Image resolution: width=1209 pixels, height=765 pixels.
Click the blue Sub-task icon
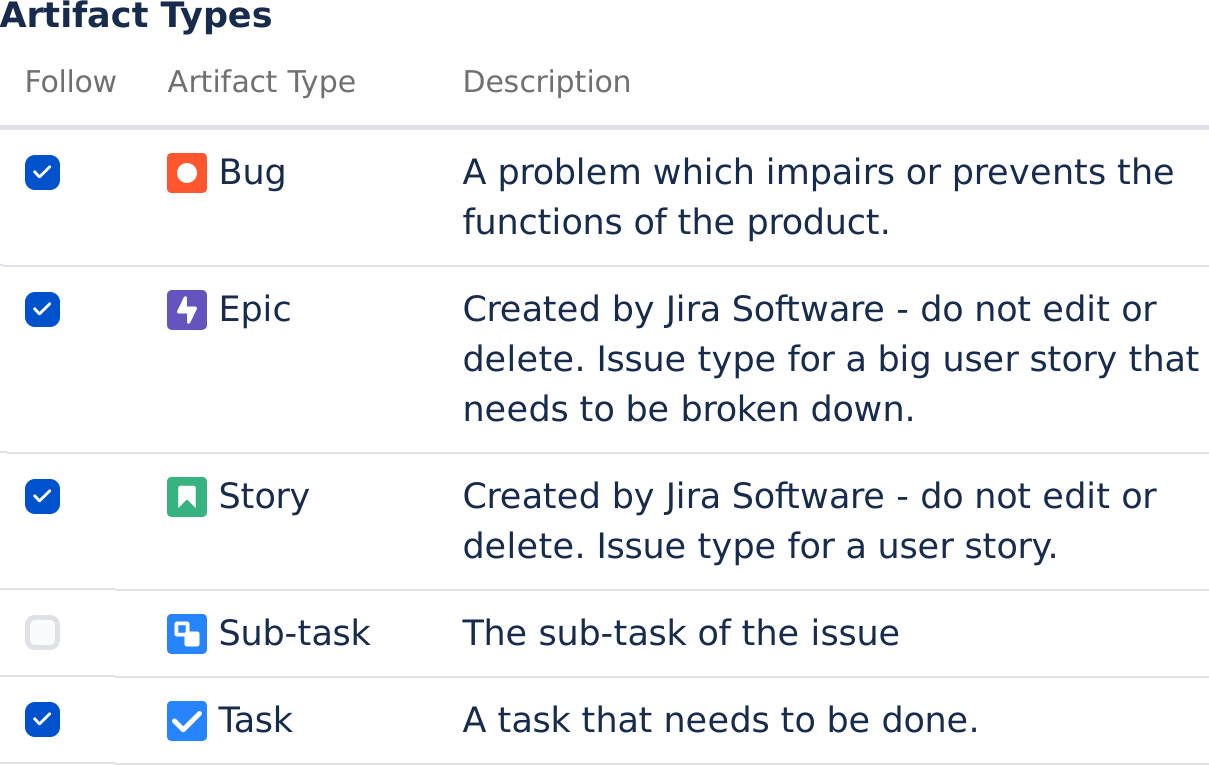coord(187,634)
